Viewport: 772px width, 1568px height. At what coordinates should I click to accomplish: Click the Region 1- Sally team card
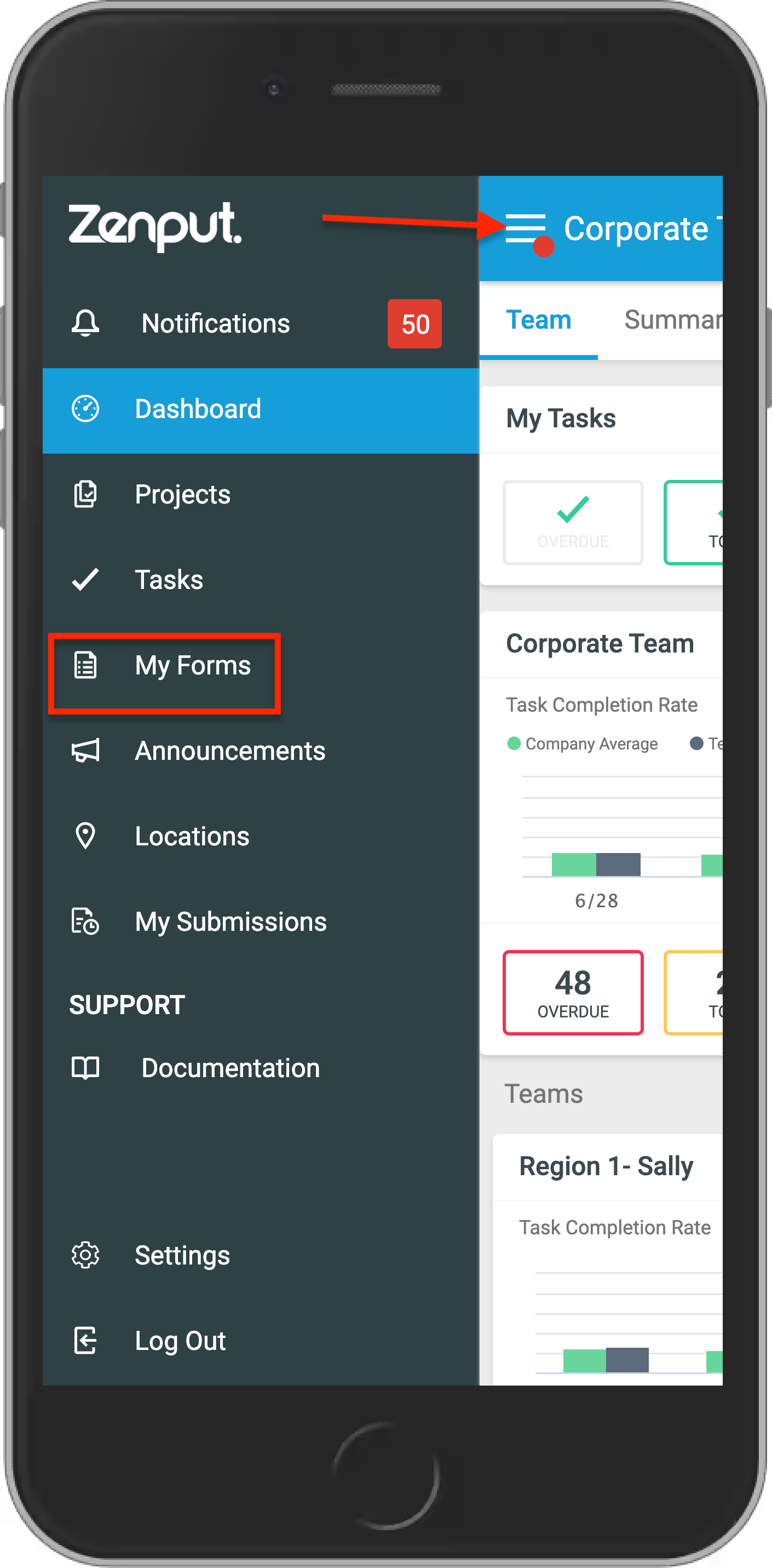click(607, 1259)
